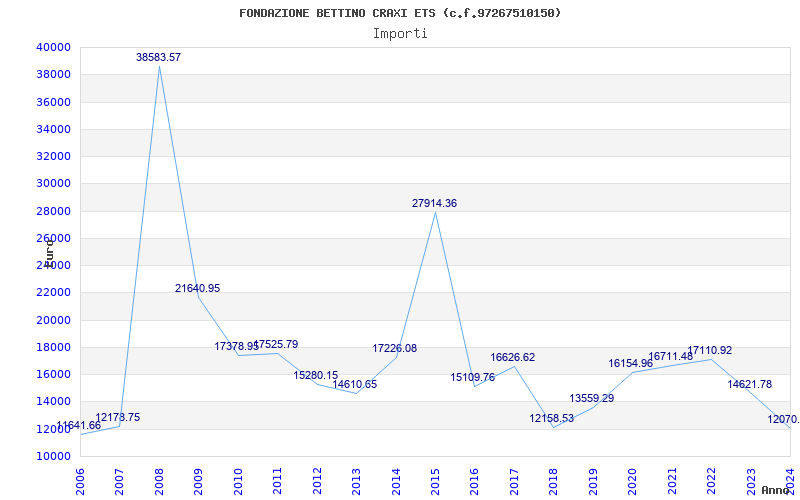Click the 2007 x-axis year label
Viewport: 800px width, 500px height.
pyautogui.click(x=120, y=481)
